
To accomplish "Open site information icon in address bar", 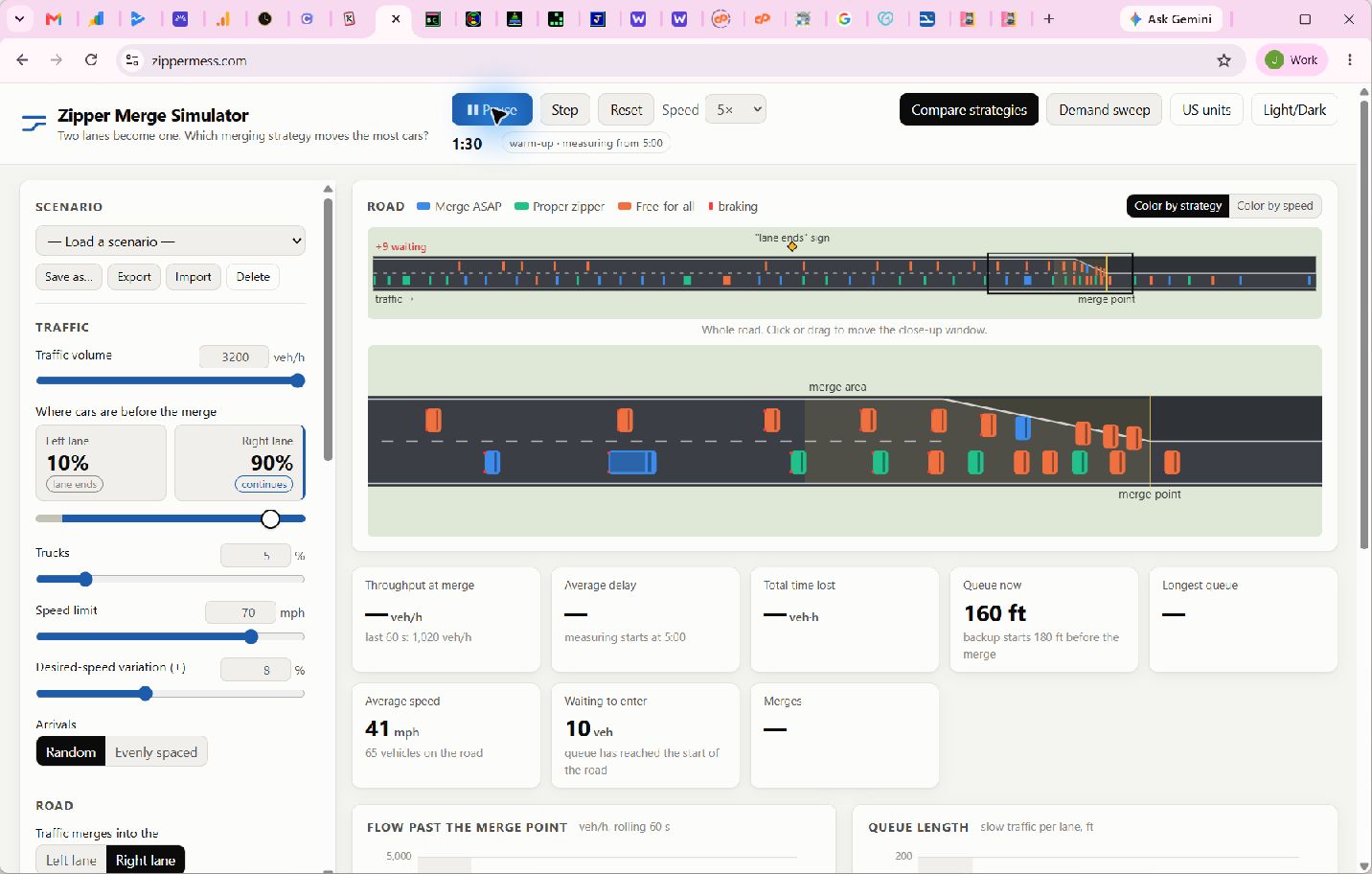I will 132,60.
